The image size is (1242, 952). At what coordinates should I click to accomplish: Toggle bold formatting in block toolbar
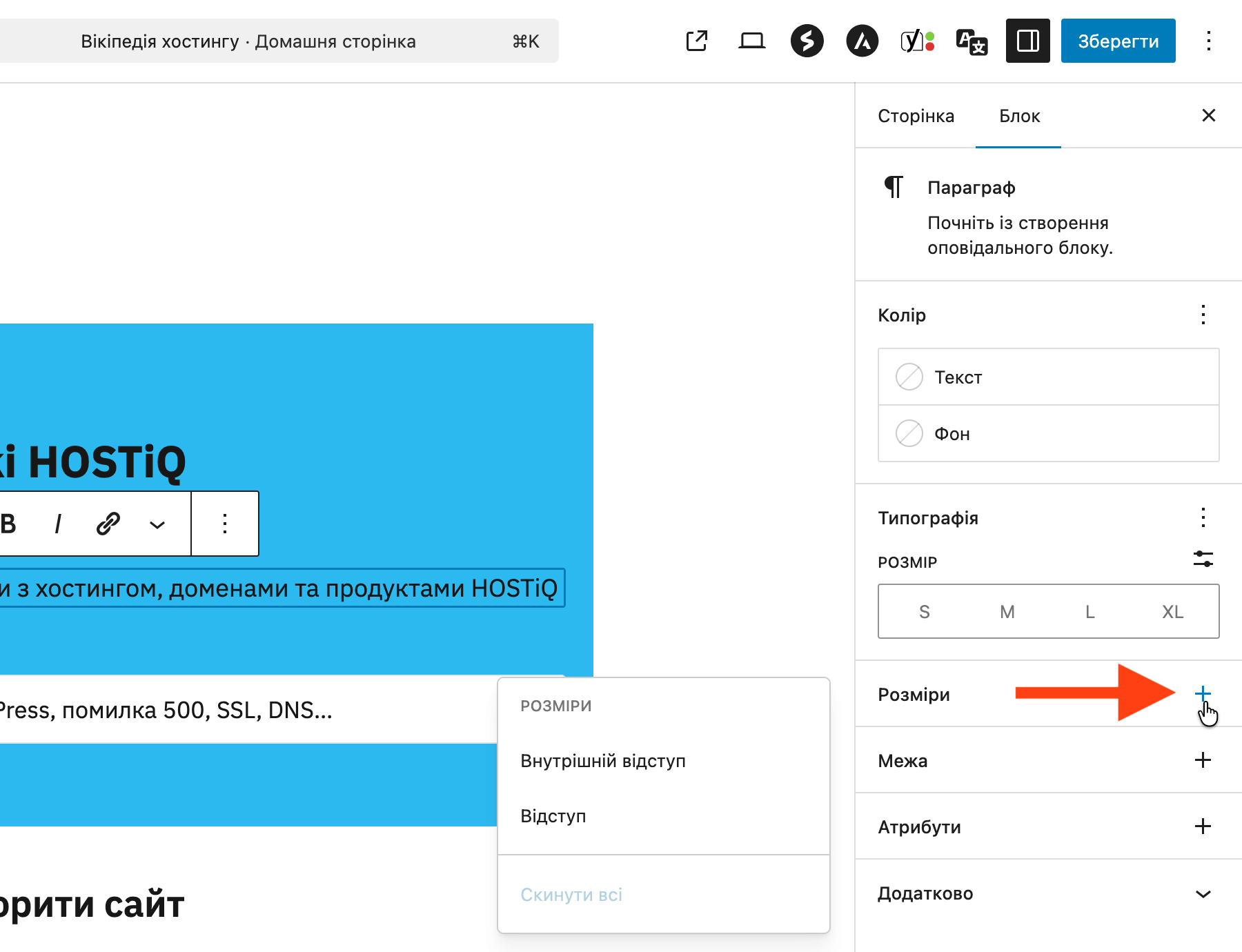click(8, 524)
